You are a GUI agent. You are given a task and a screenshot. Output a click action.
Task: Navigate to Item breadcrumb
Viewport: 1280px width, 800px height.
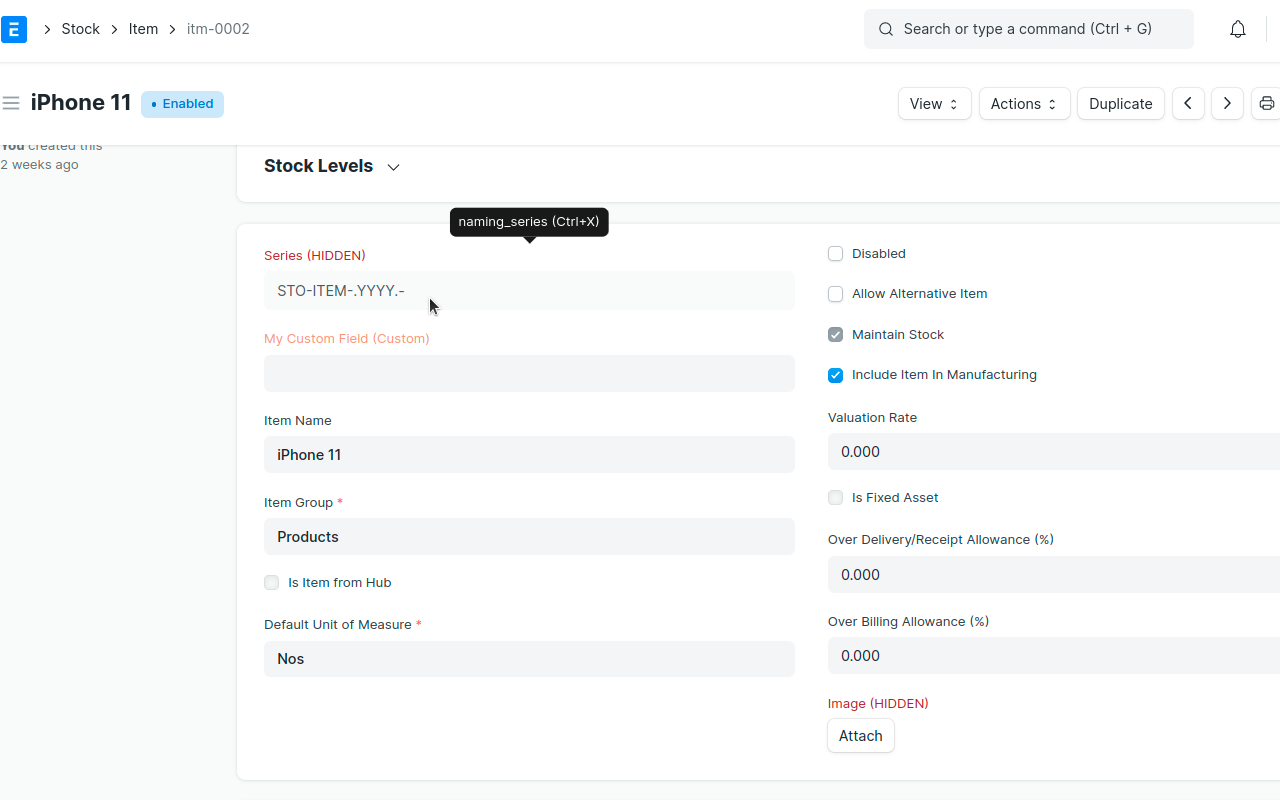pos(143,29)
